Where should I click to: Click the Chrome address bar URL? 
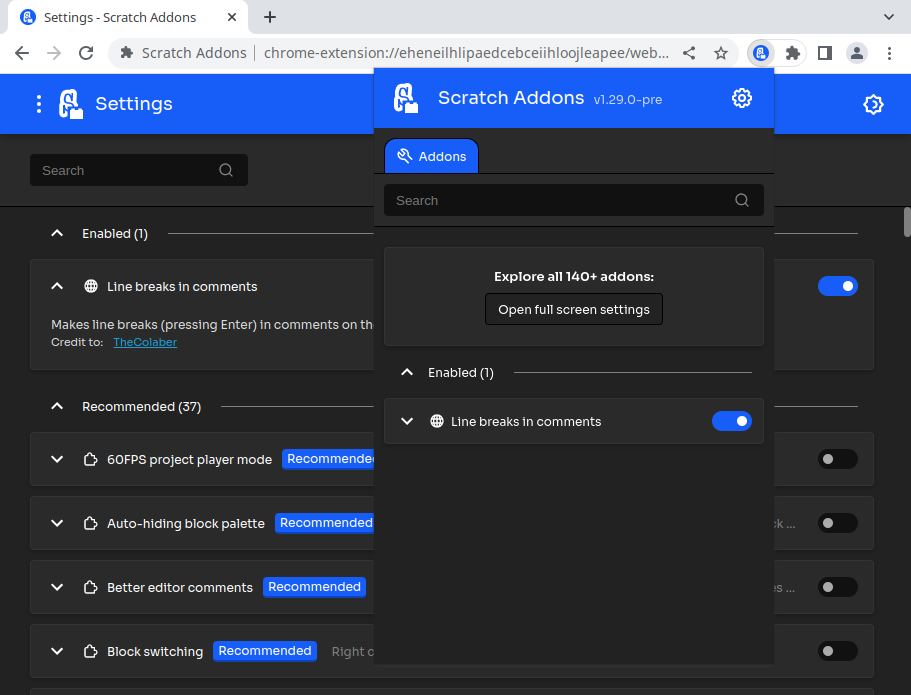(466, 53)
